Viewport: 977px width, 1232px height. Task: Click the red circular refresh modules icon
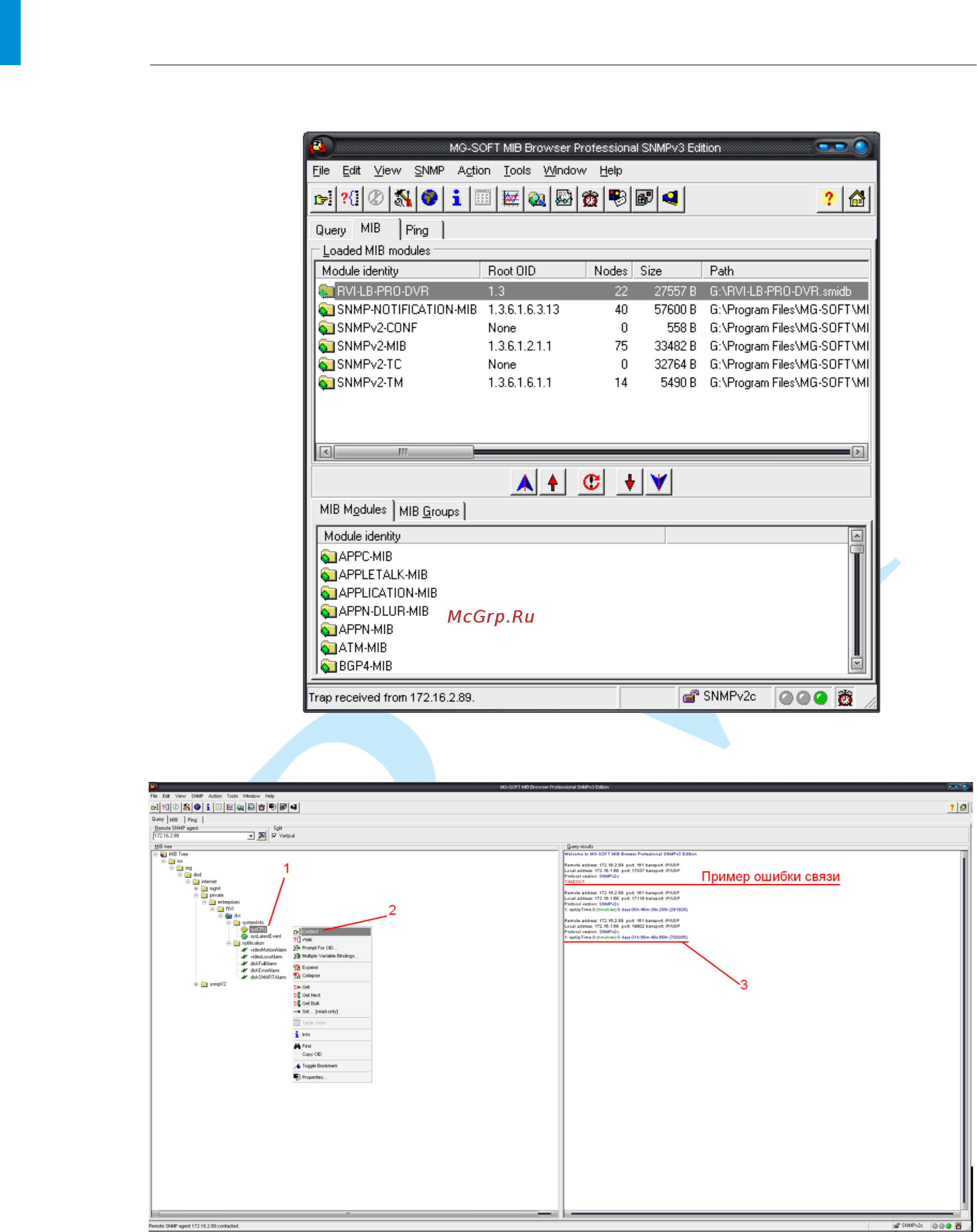[591, 482]
